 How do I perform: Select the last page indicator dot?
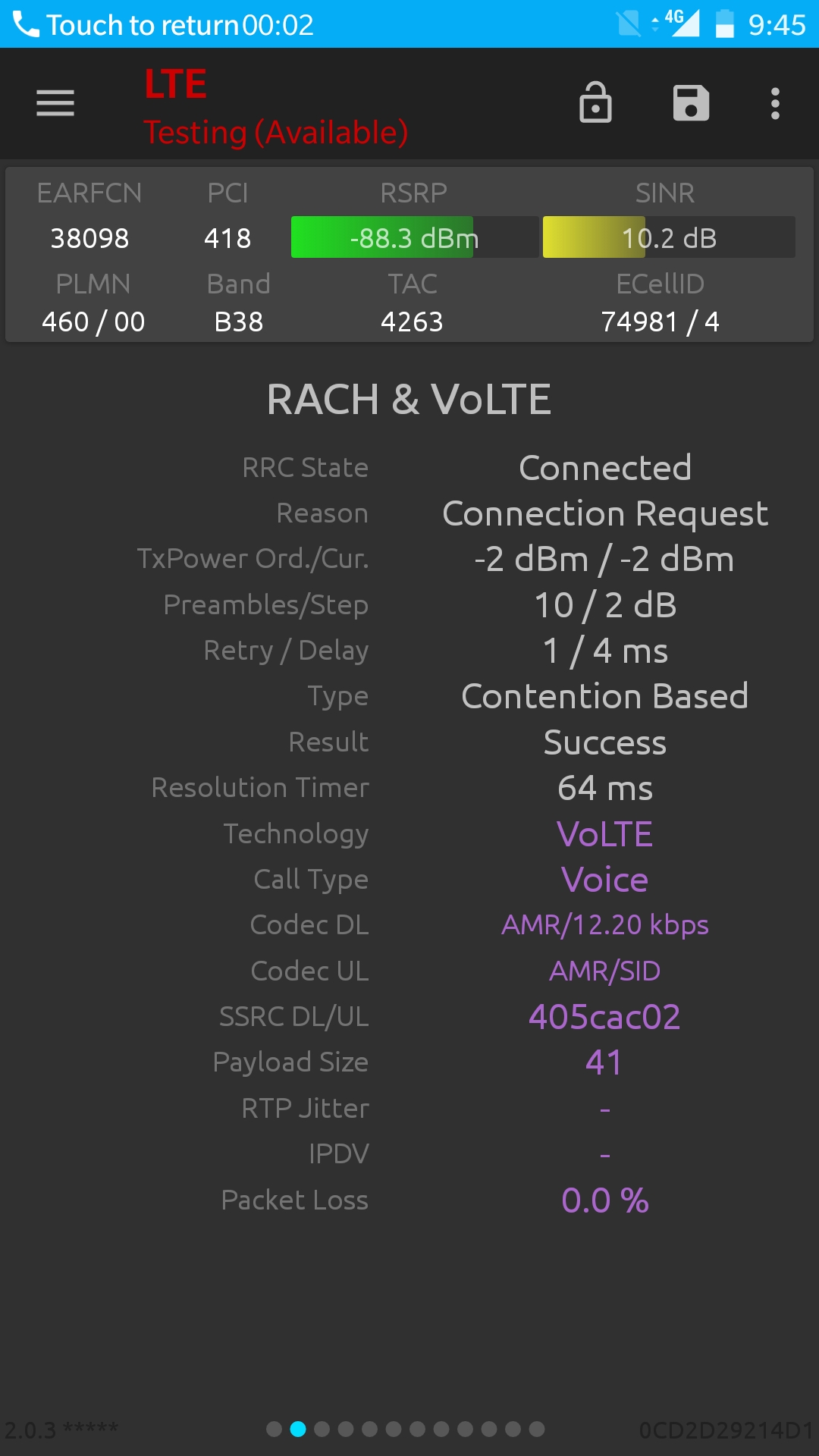coord(537,1429)
